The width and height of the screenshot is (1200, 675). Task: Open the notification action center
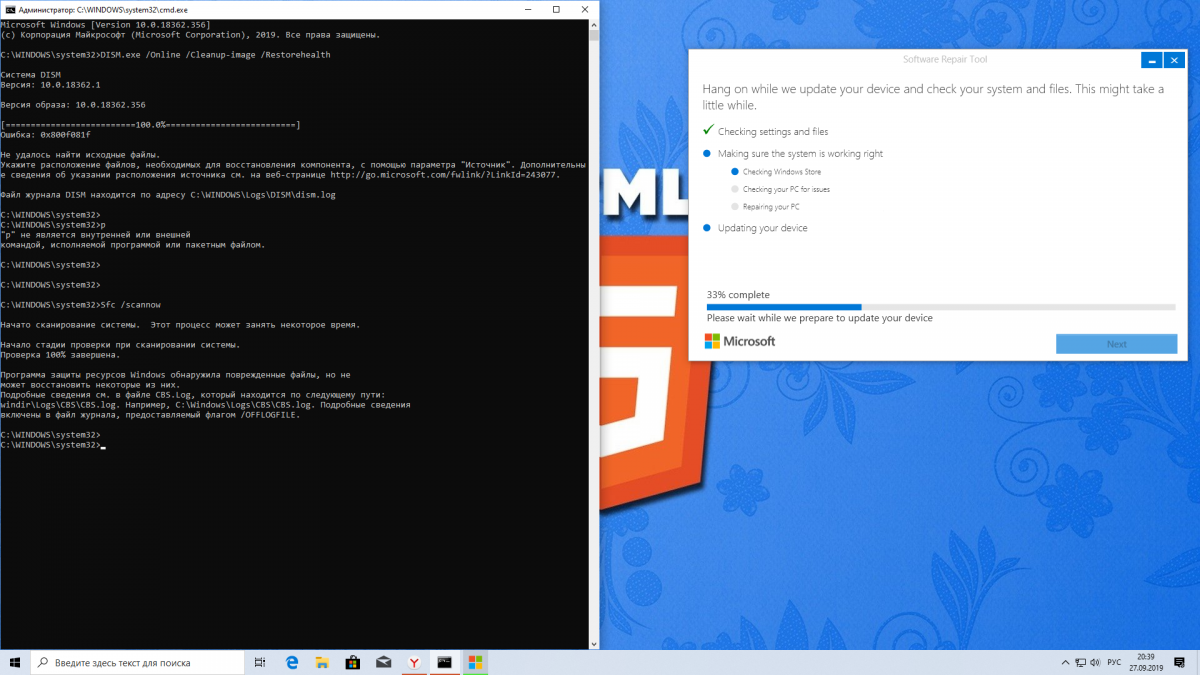tap(1179, 662)
